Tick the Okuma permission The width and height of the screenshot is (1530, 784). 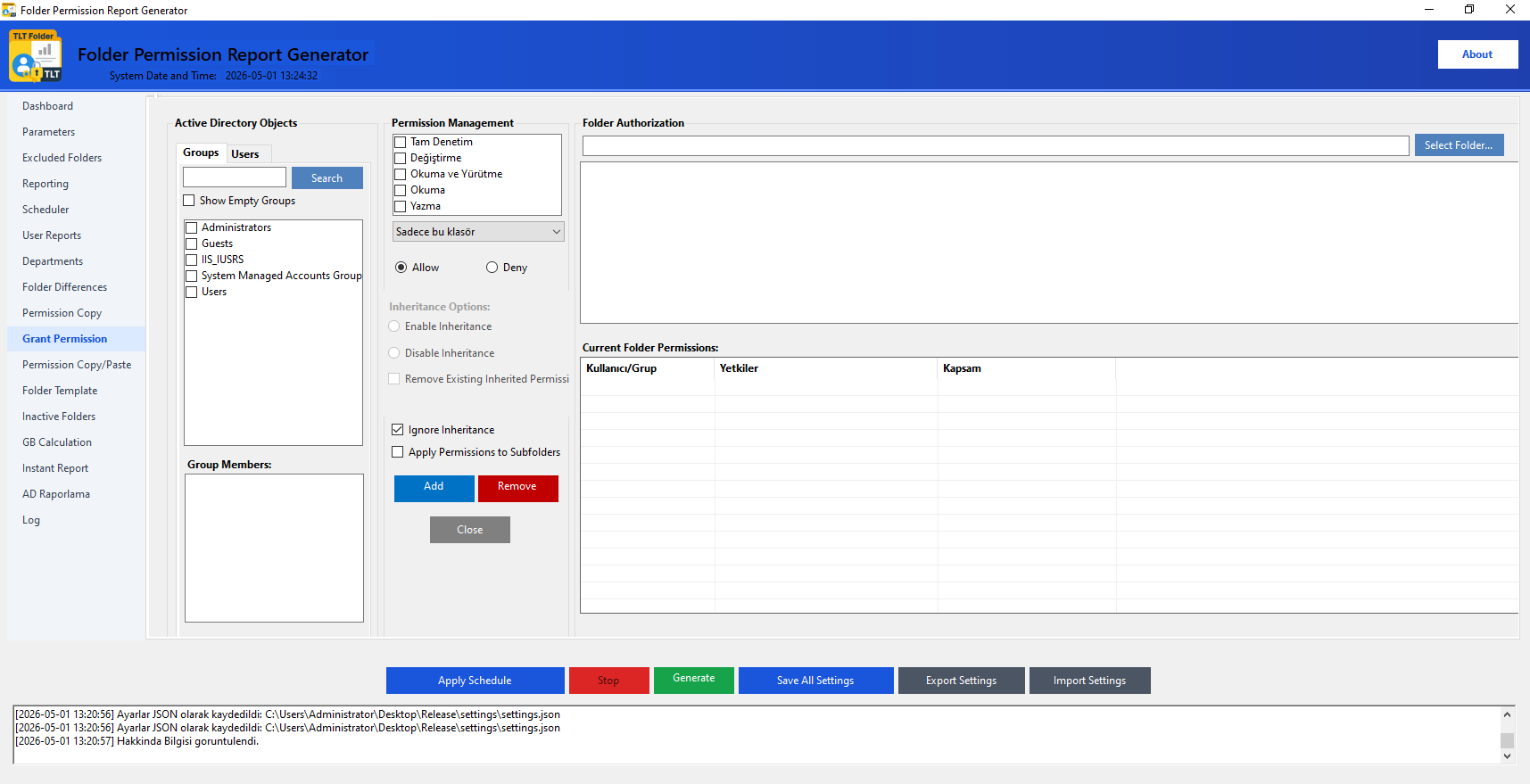click(x=400, y=190)
